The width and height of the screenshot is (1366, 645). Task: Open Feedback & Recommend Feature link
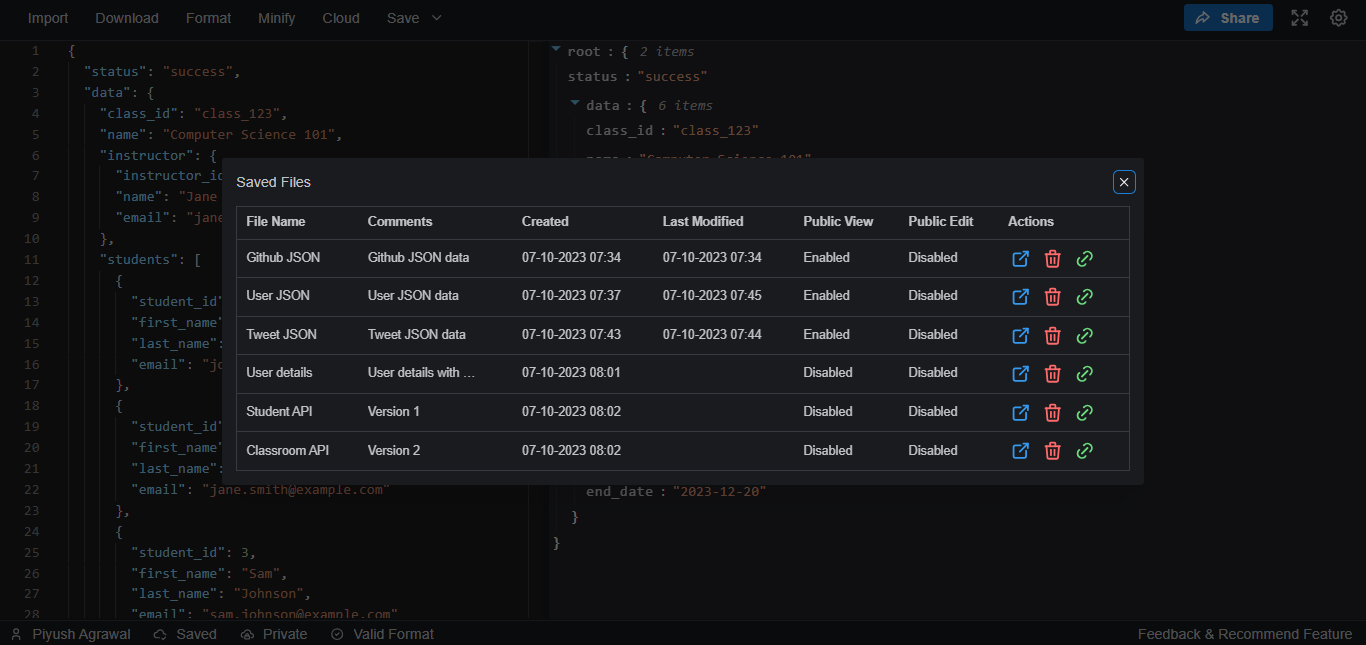tap(1244, 634)
